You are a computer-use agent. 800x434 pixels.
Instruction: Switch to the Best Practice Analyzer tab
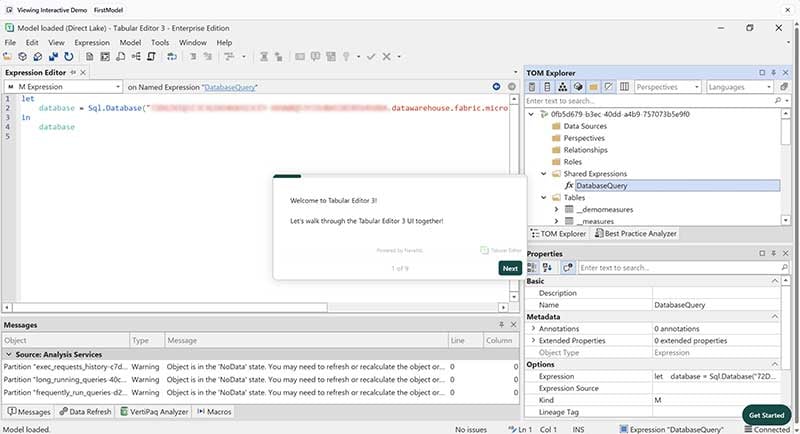pos(635,233)
